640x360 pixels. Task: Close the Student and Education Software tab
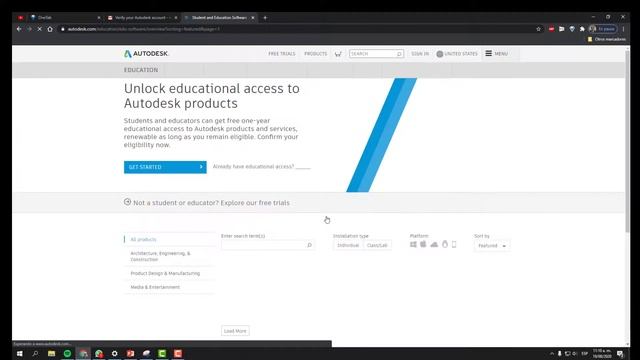[253, 18]
